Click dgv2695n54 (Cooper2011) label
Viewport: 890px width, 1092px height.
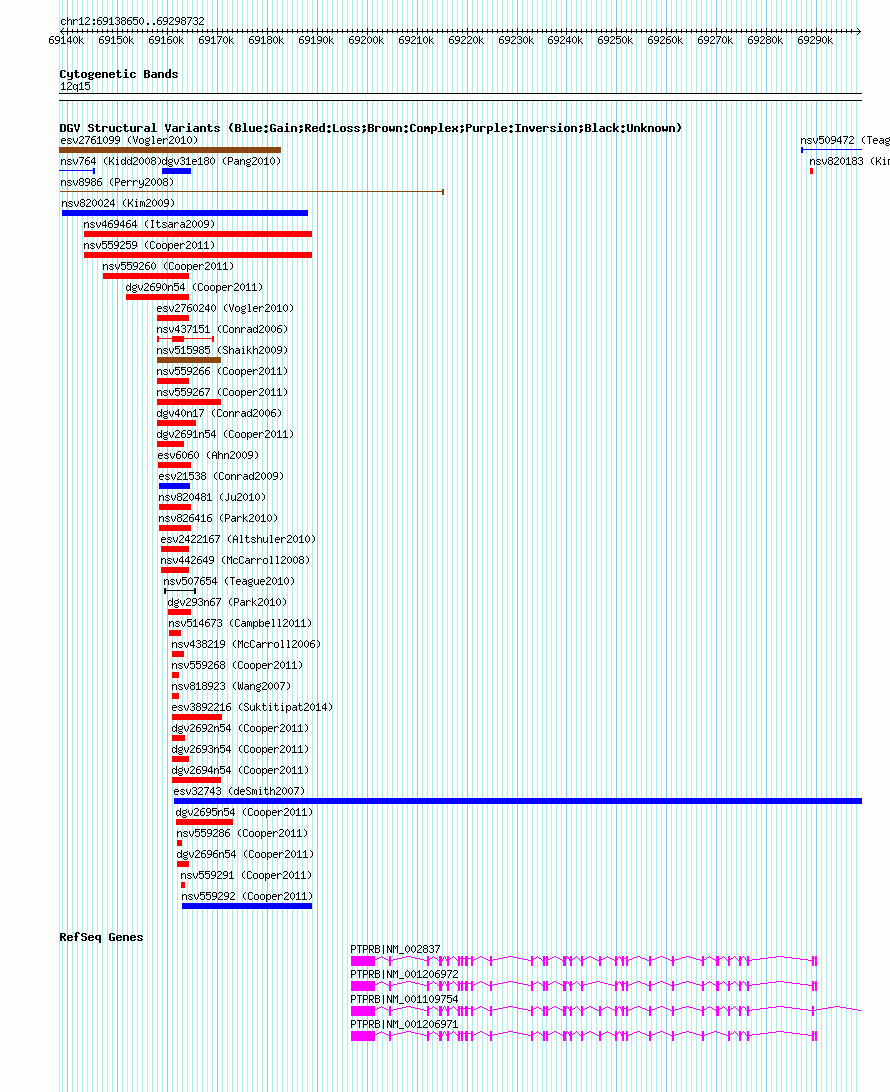coord(244,811)
